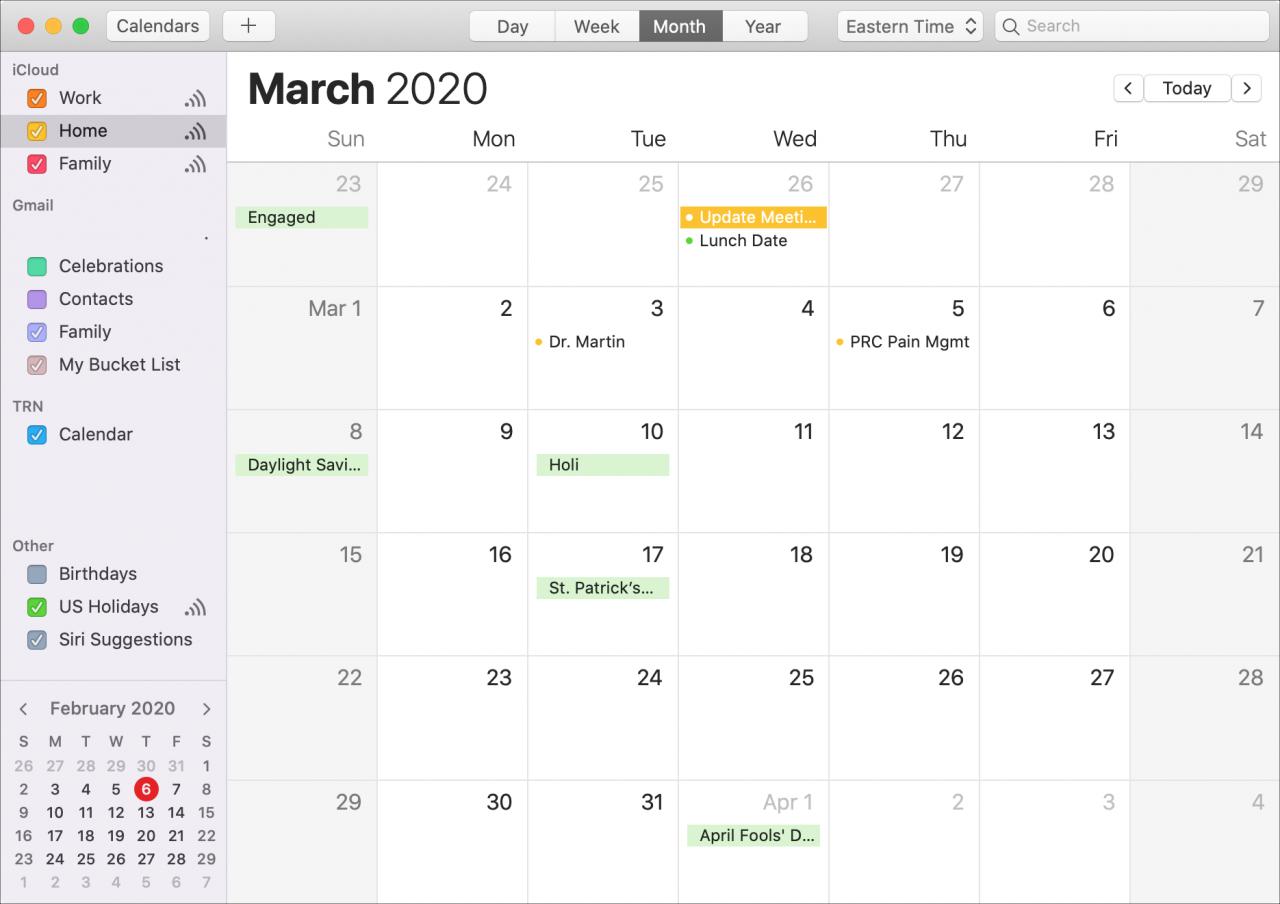Open the Eastern Time zone dropdown
Screen dimensions: 1280x904
click(910, 26)
